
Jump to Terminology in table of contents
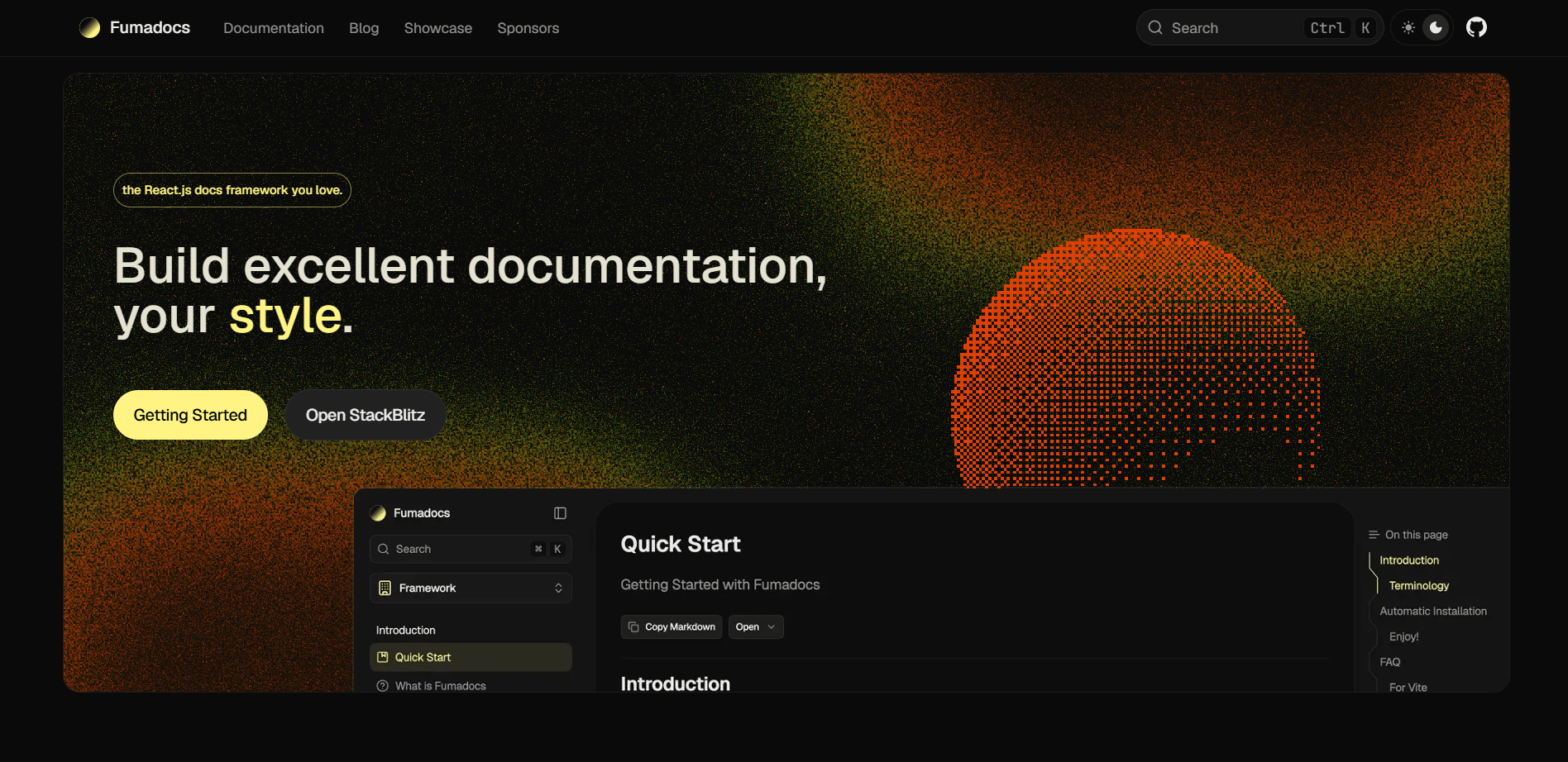tap(1419, 586)
